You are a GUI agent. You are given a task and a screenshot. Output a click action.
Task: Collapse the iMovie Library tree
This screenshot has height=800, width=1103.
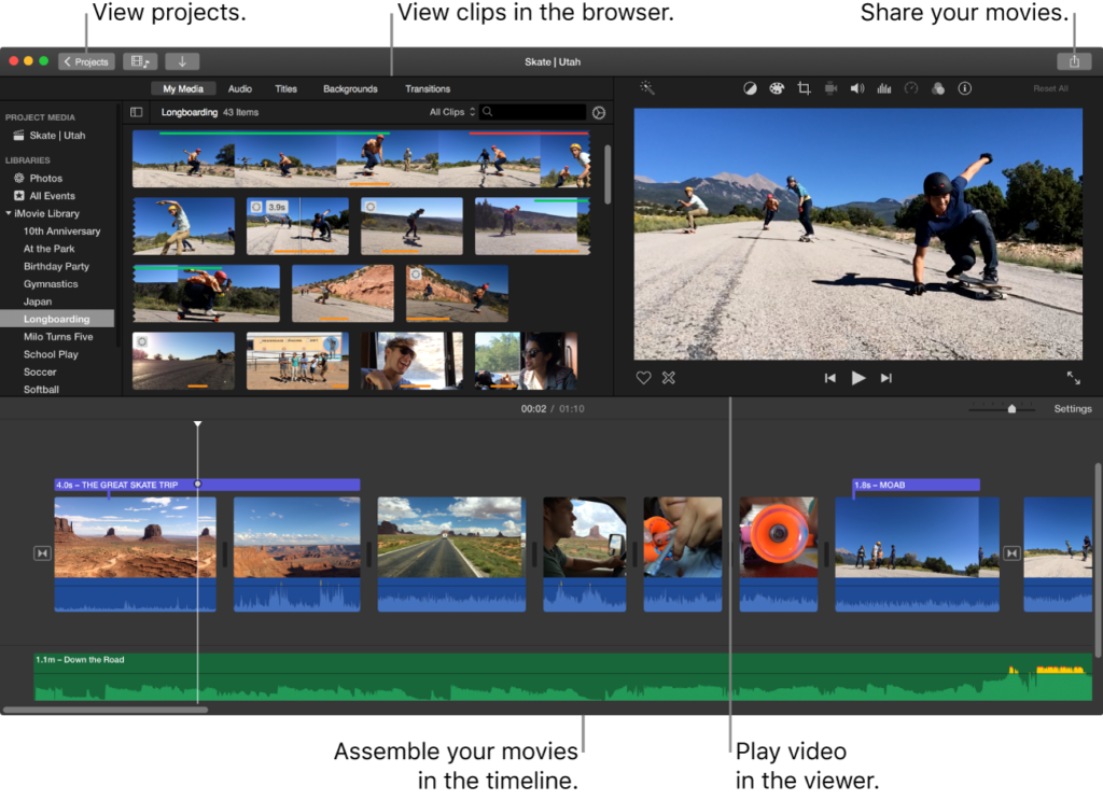click(8, 213)
